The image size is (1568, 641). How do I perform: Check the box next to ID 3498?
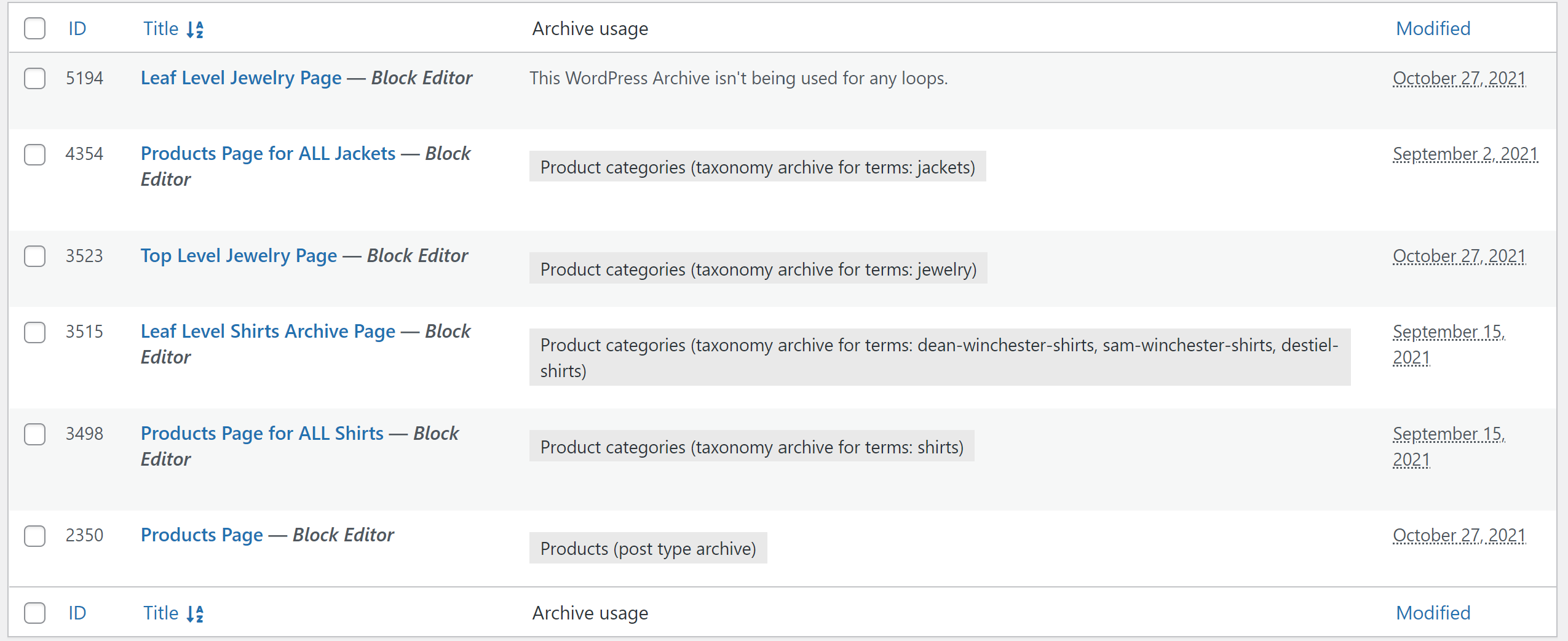click(x=35, y=434)
